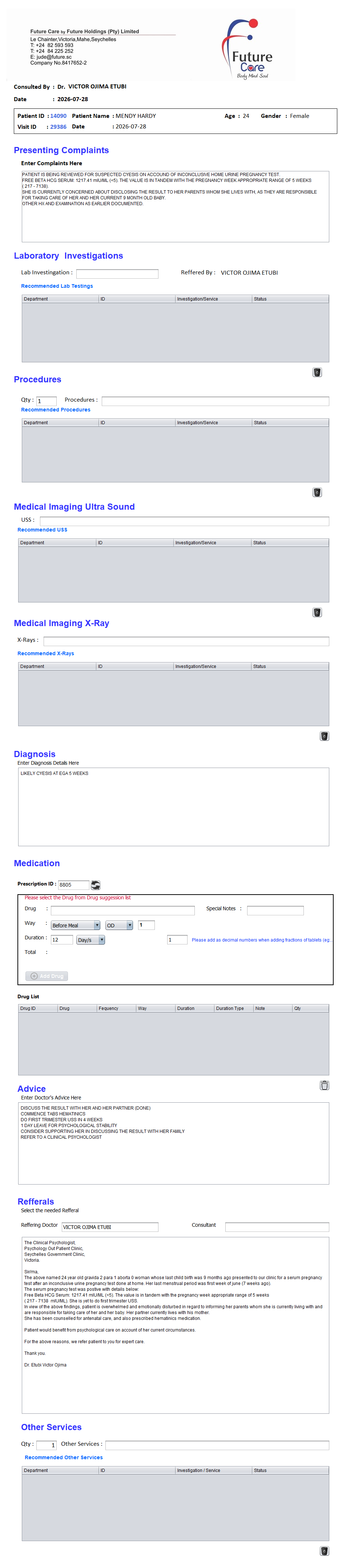This screenshot has height=1568, width=338.
Task: Open Patient ID 14090 link
Action: pyautogui.click(x=59, y=116)
